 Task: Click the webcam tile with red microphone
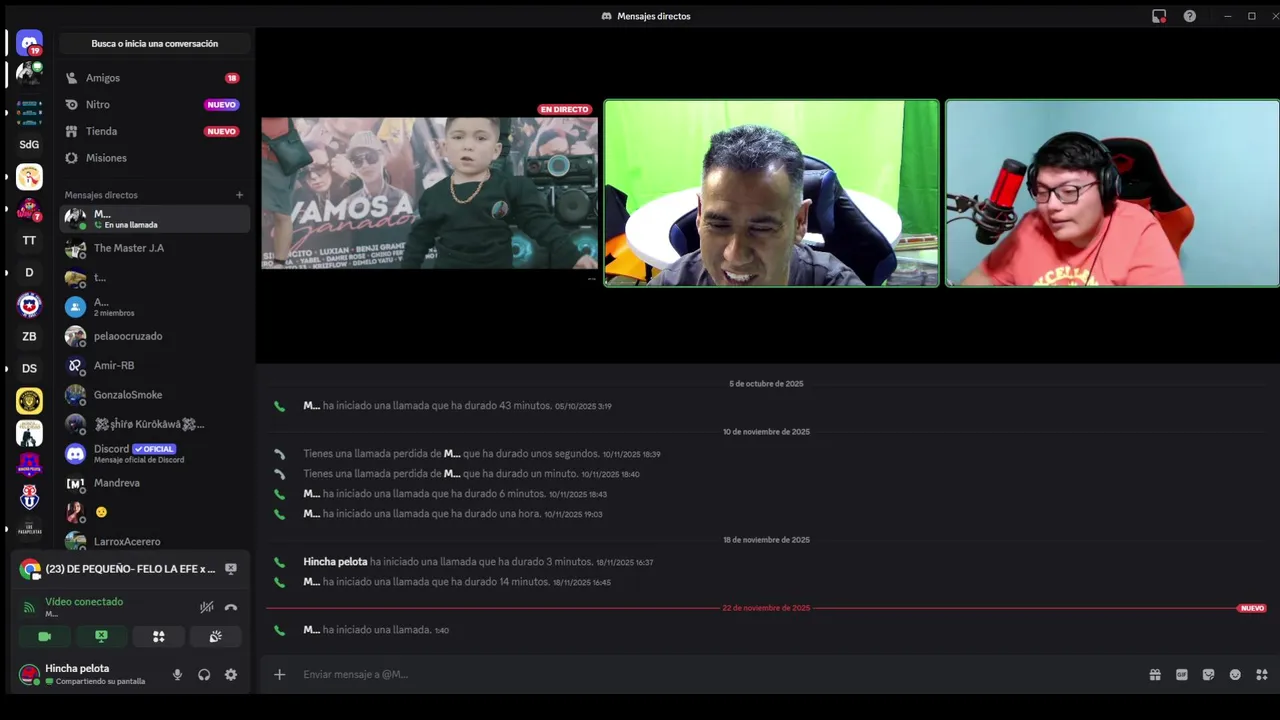click(1112, 193)
